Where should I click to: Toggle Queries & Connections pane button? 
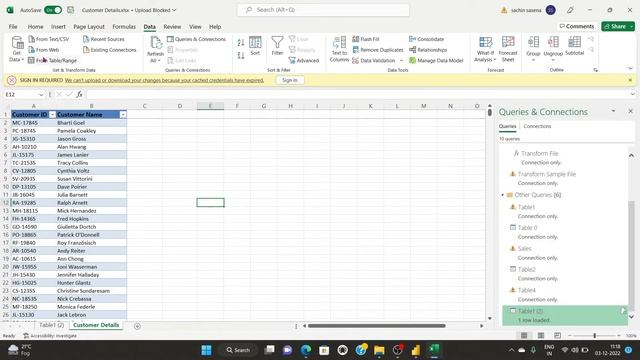click(196, 39)
